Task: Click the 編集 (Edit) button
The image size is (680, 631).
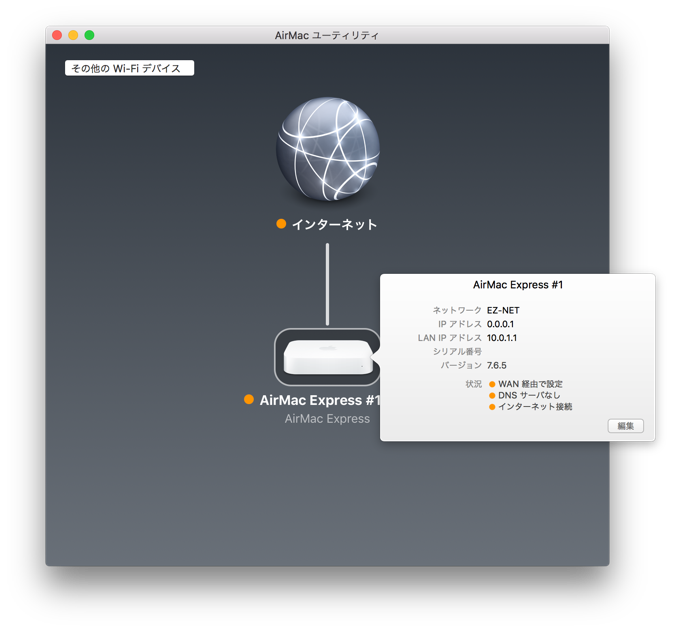Action: [x=625, y=426]
